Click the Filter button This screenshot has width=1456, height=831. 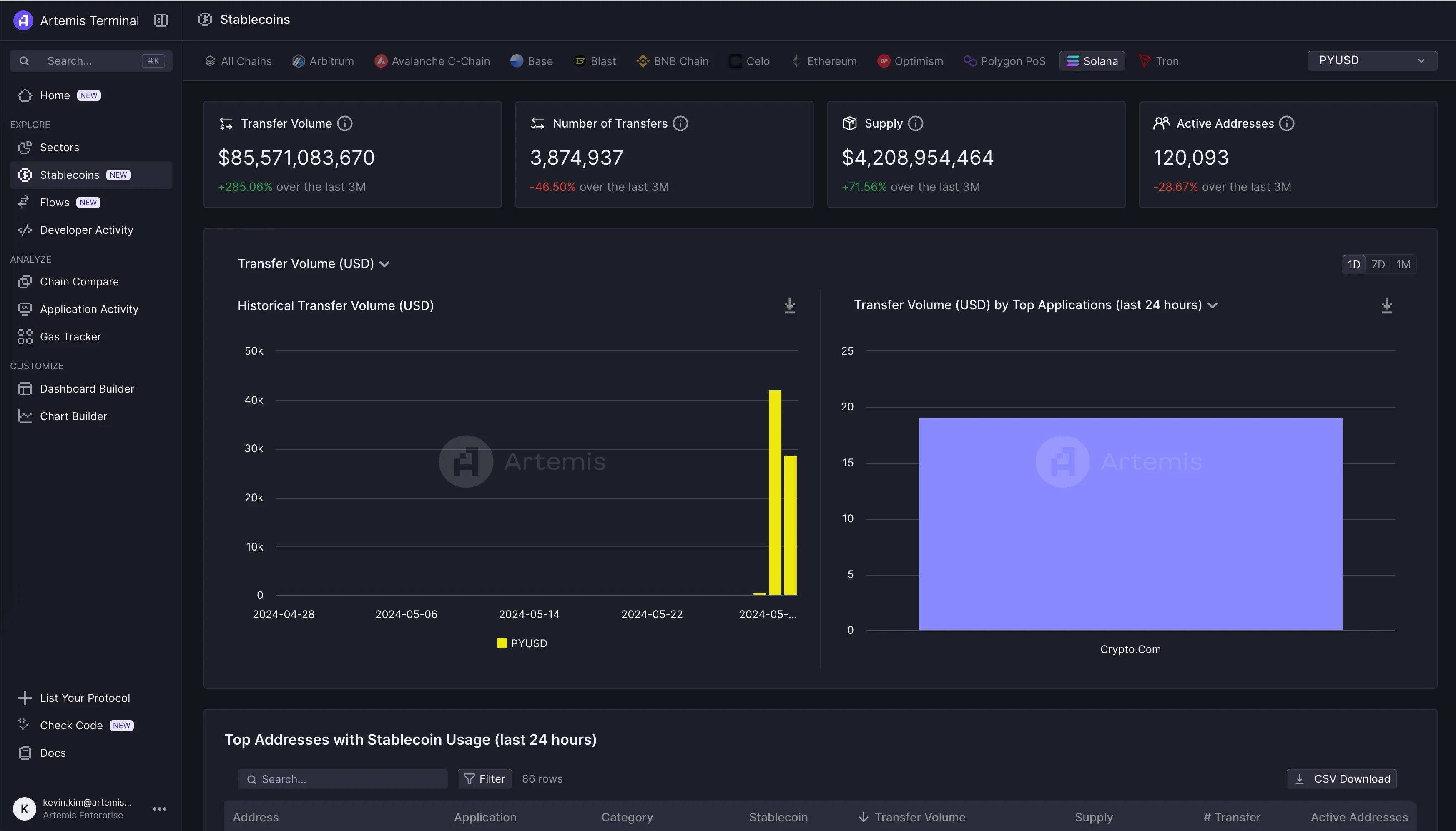(x=485, y=778)
